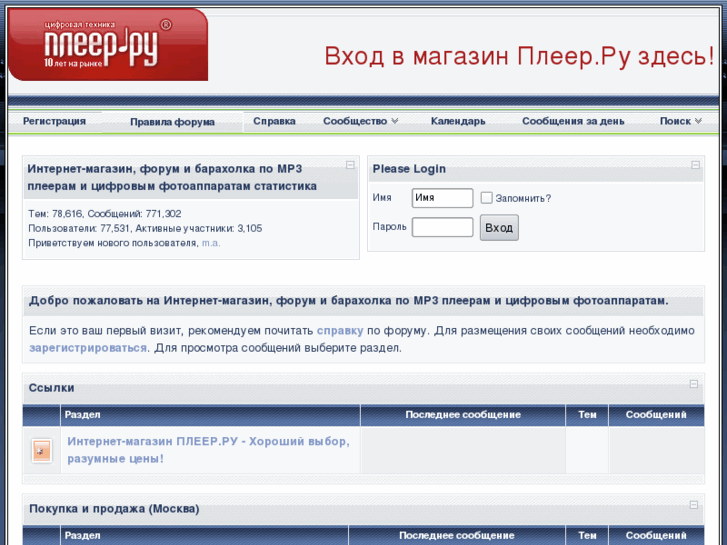Click the Плеер.ру logo
Screen dimensions: 727x545
108,45
